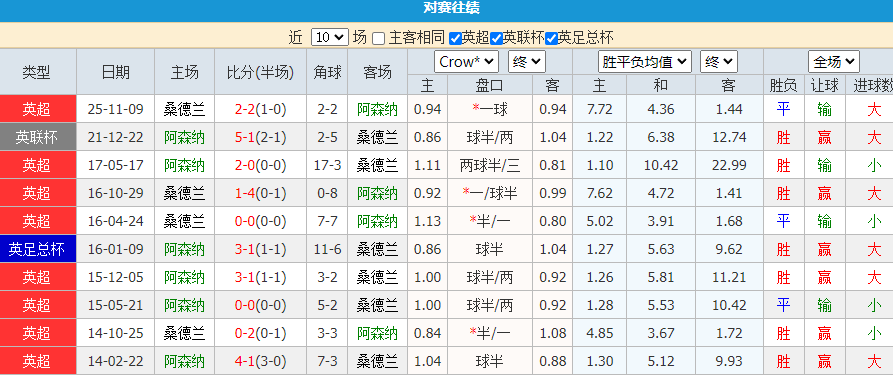Click the 0-2(0-1) score on 14-10-25

pos(260,333)
